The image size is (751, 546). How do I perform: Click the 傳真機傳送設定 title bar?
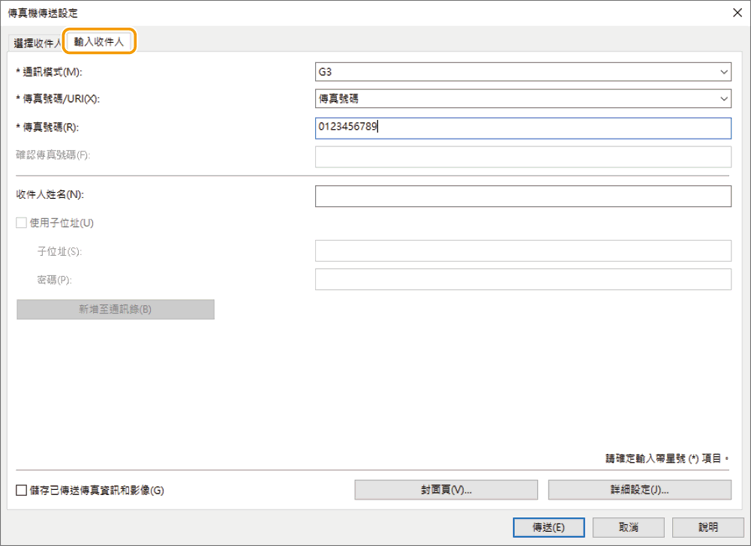(x=300, y=12)
